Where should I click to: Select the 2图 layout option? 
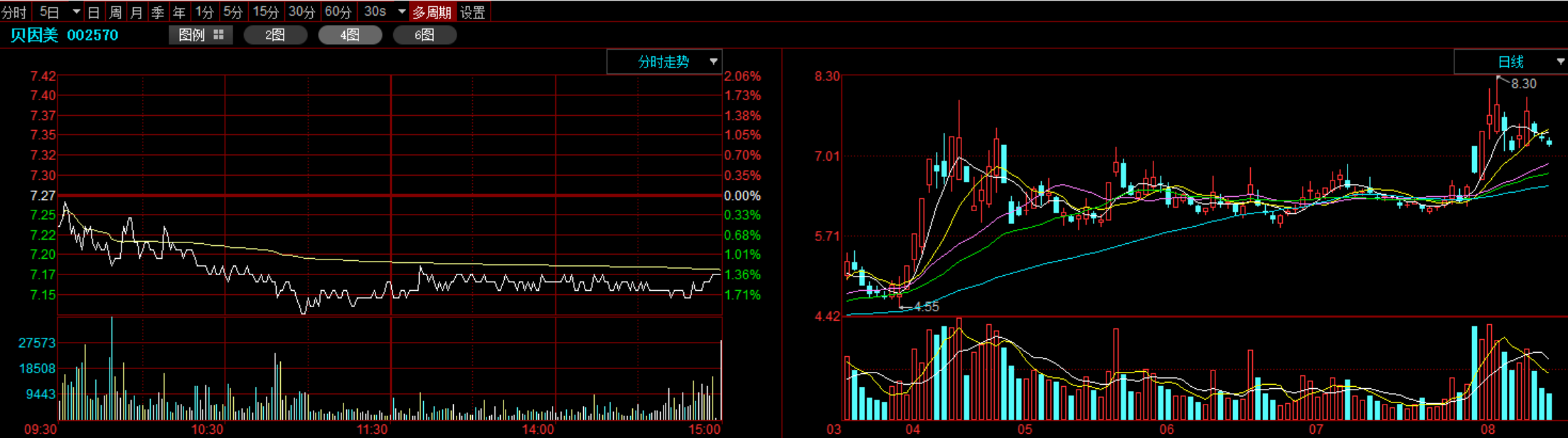[275, 35]
